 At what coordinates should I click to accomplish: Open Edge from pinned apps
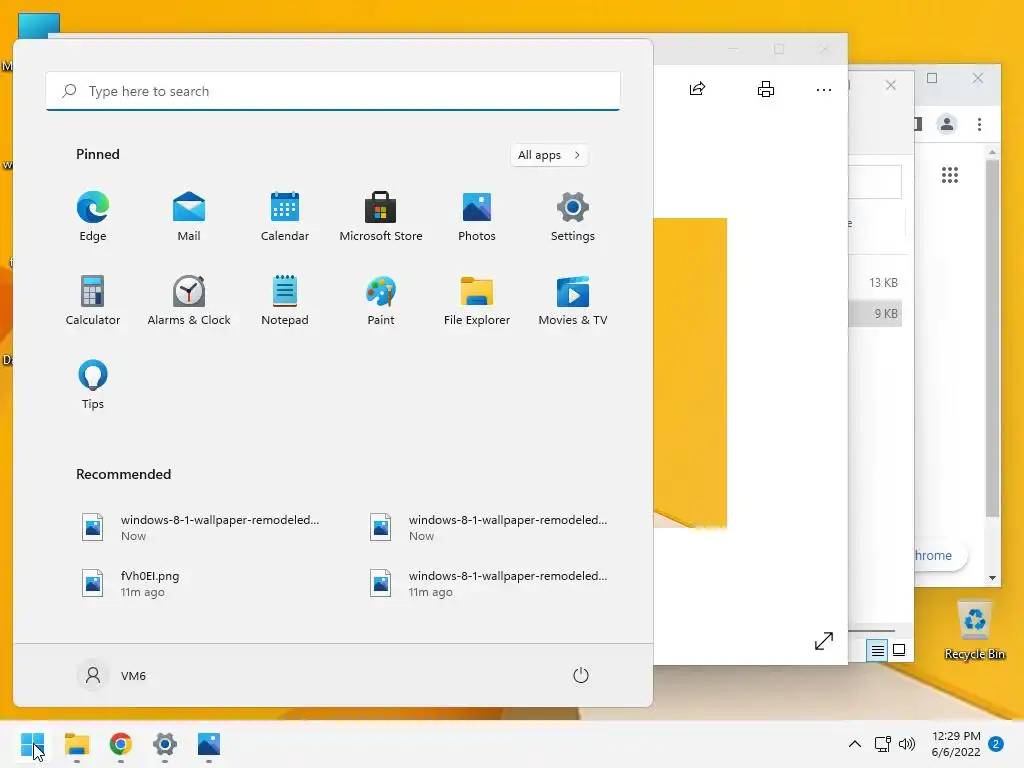pos(93,217)
